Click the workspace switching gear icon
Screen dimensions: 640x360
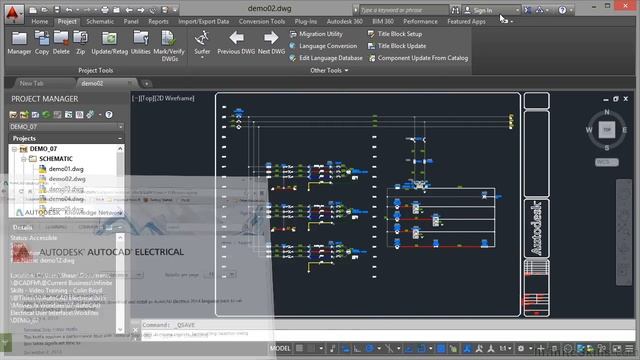click(x=521, y=349)
